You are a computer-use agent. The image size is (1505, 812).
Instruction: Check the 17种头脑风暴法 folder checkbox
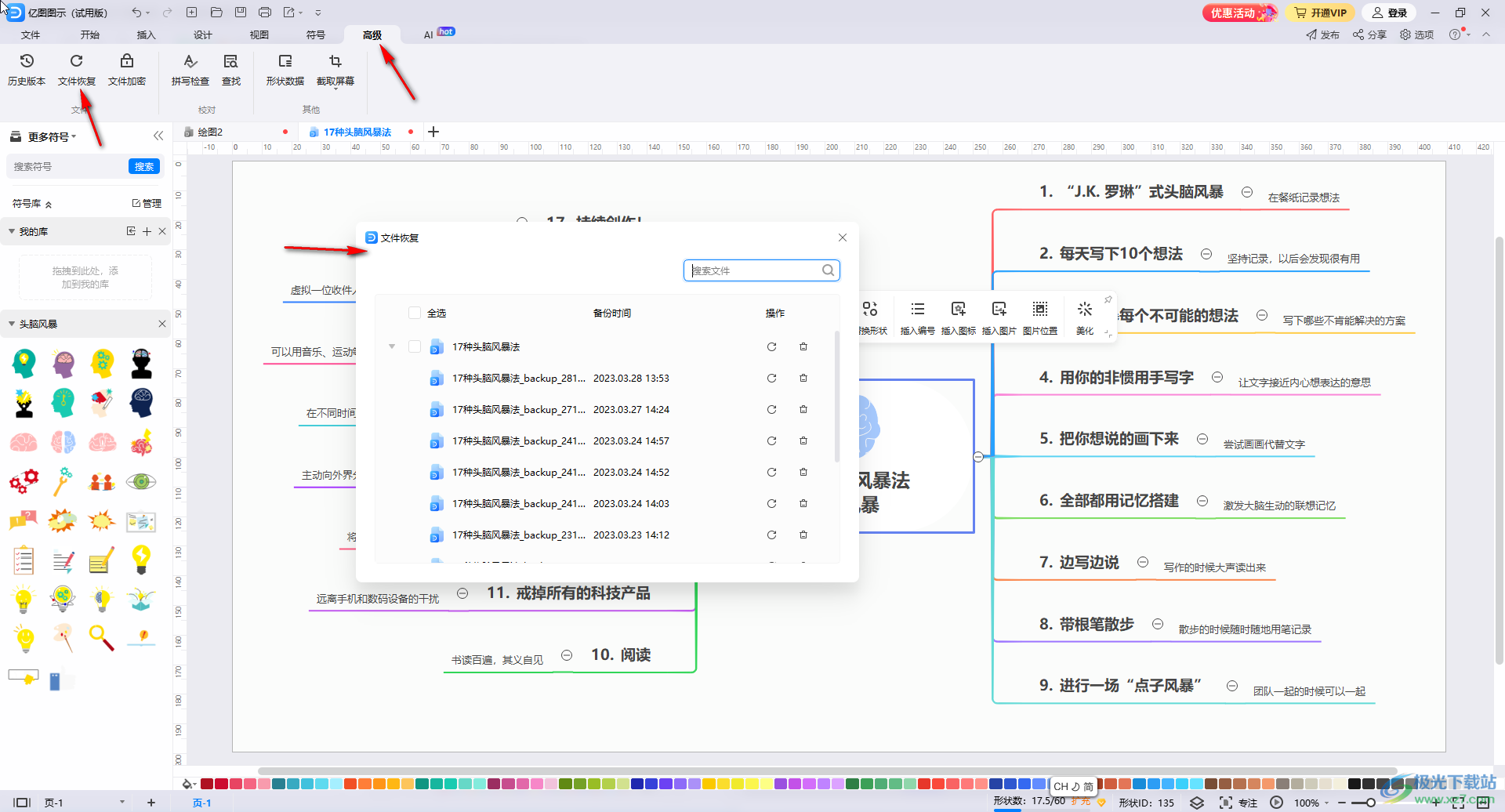tap(415, 346)
